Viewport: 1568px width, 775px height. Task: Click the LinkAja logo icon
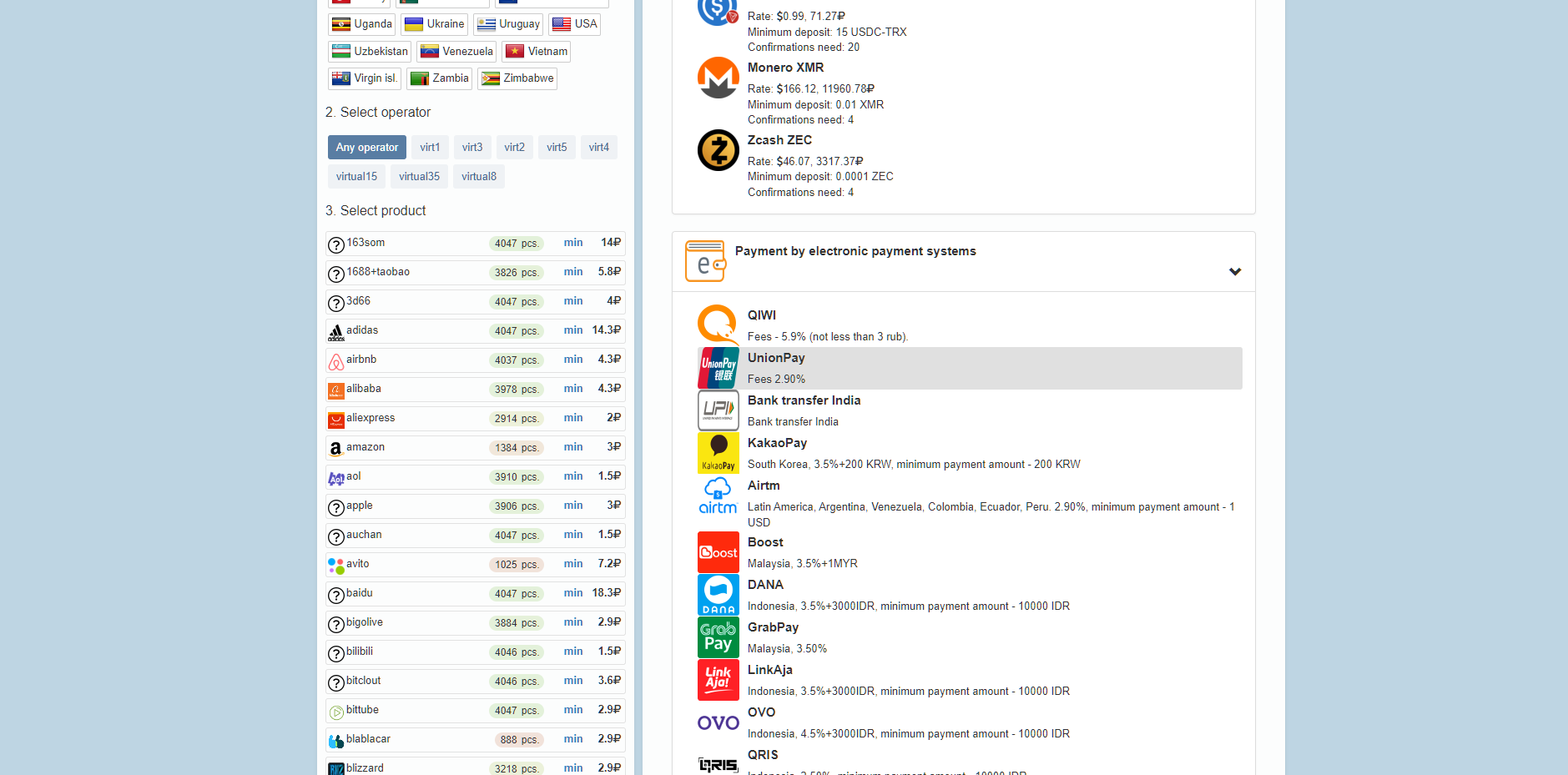(x=718, y=680)
